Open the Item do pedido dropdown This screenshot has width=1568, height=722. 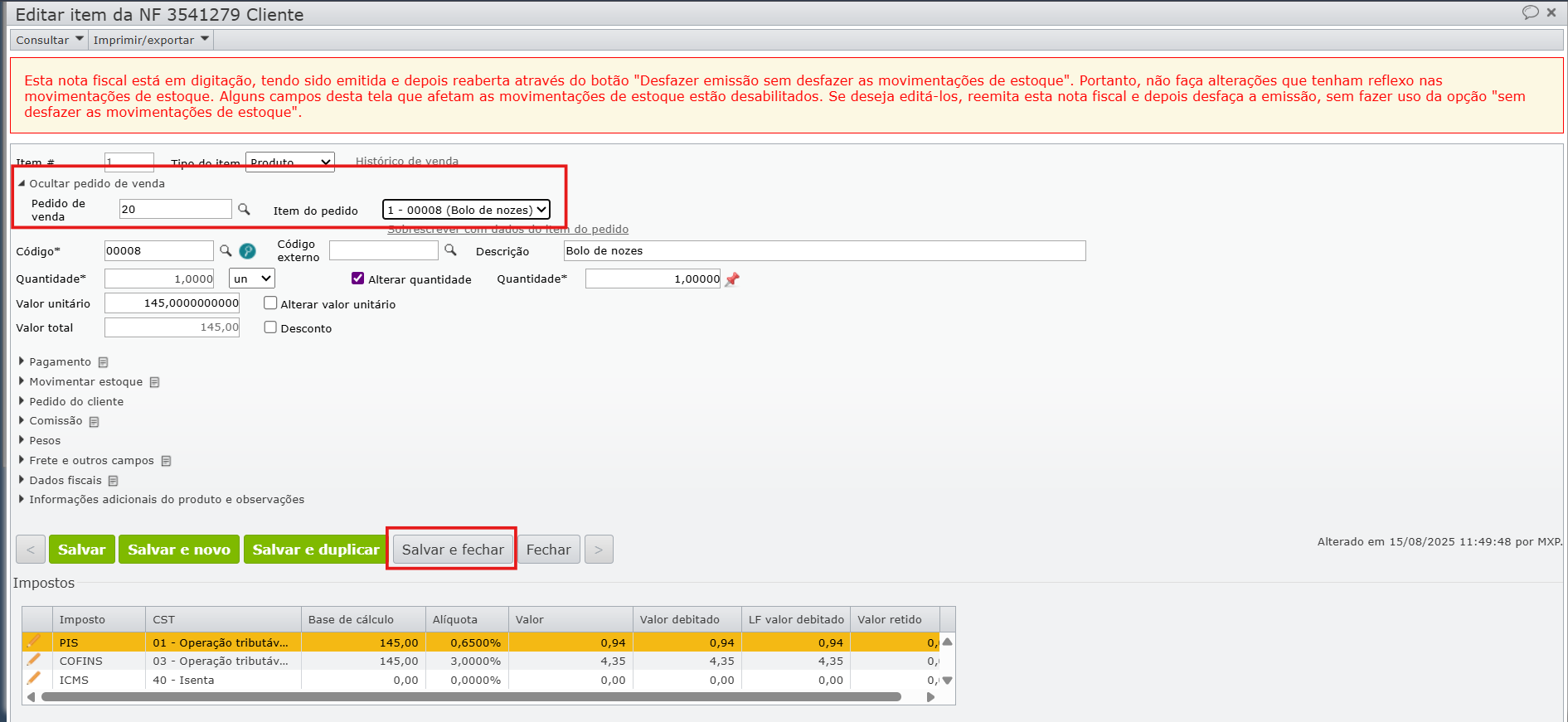point(466,210)
